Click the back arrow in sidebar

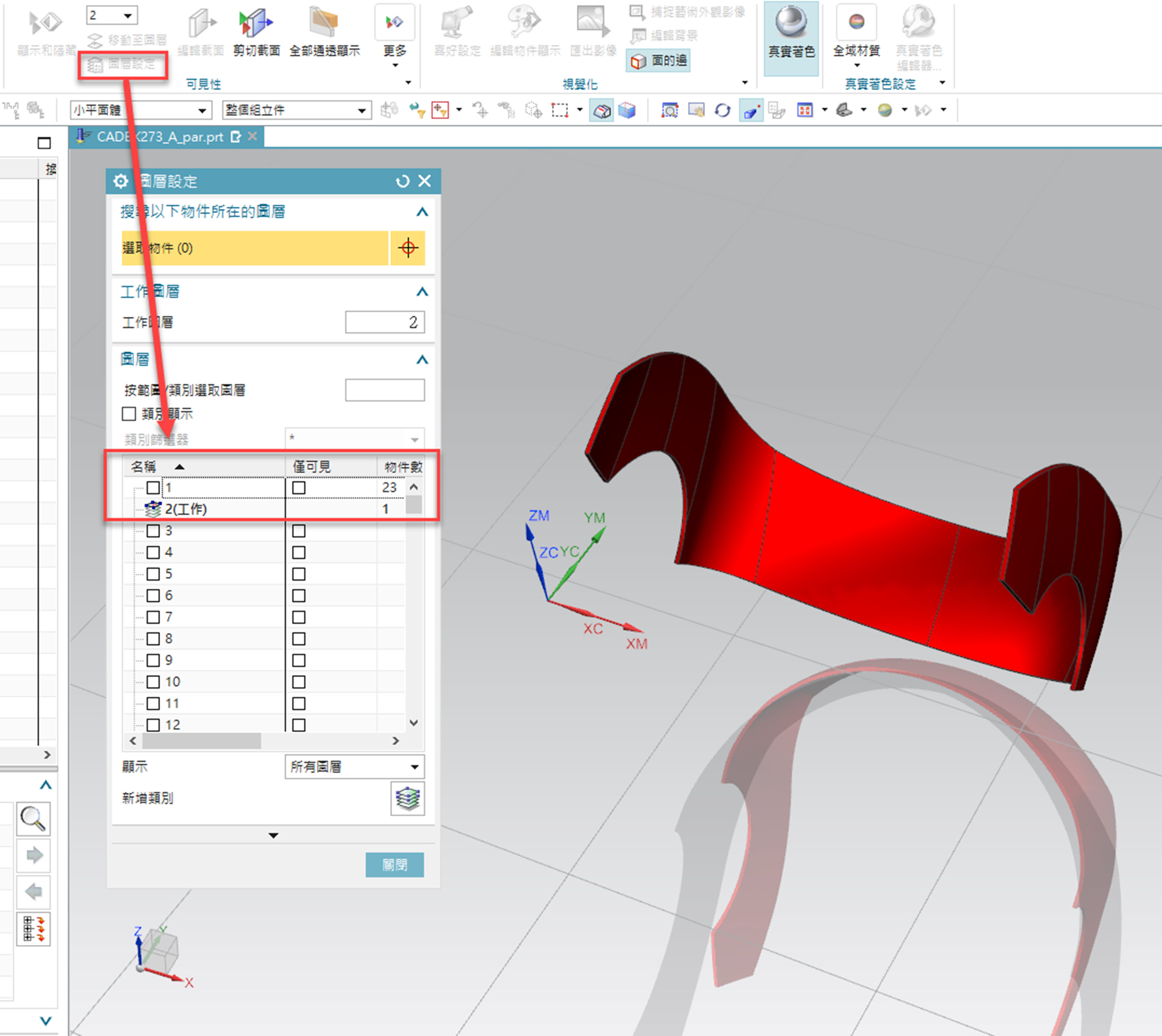(33, 891)
